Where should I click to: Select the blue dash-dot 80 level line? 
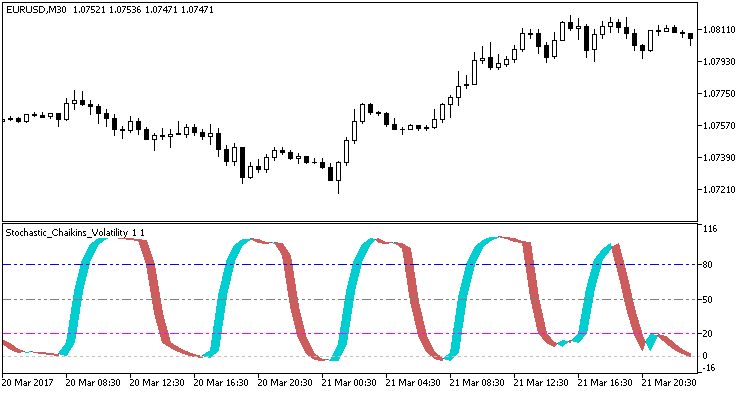pyautogui.click(x=350, y=264)
